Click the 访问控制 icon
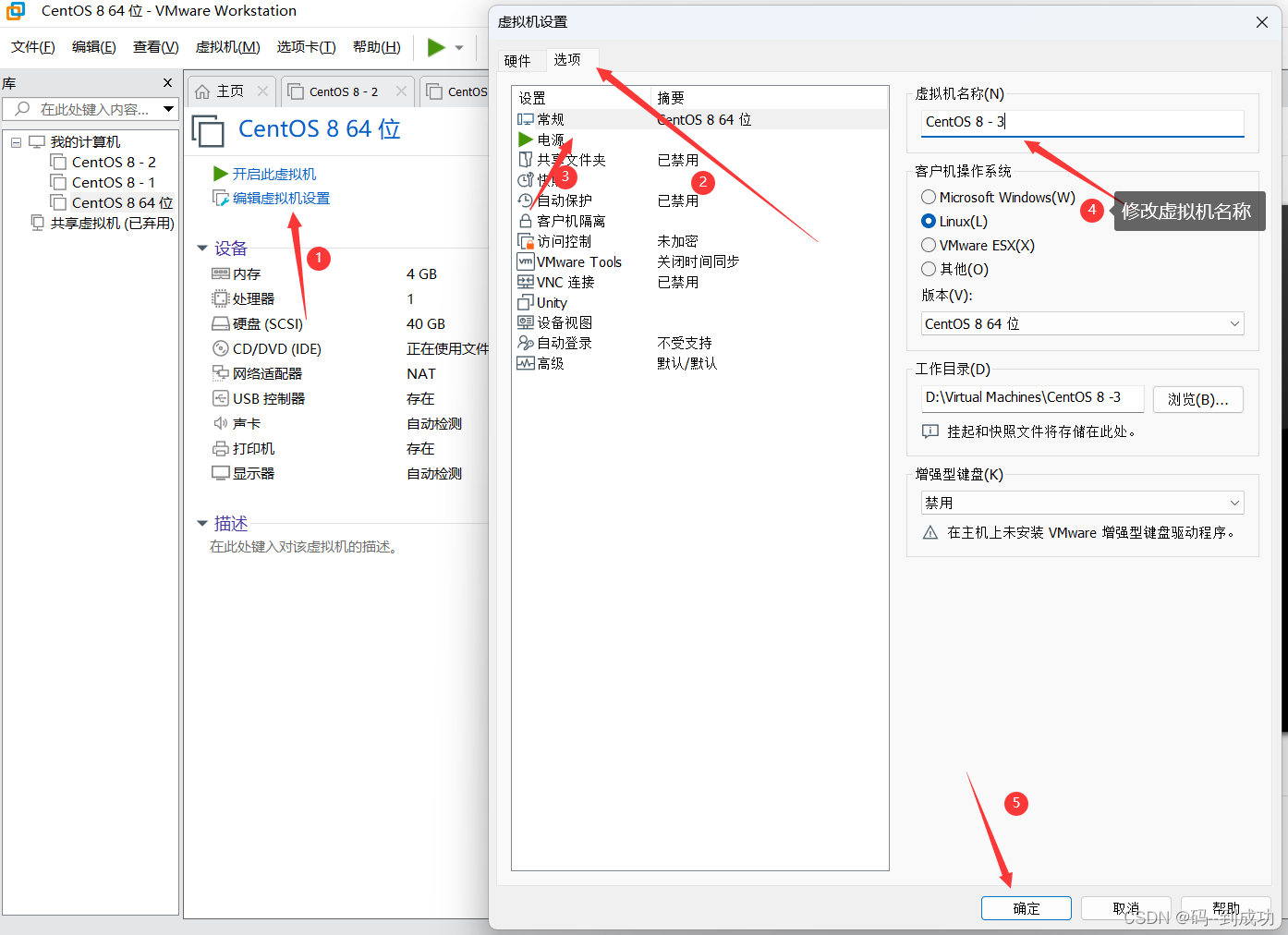1288x935 pixels. (526, 241)
